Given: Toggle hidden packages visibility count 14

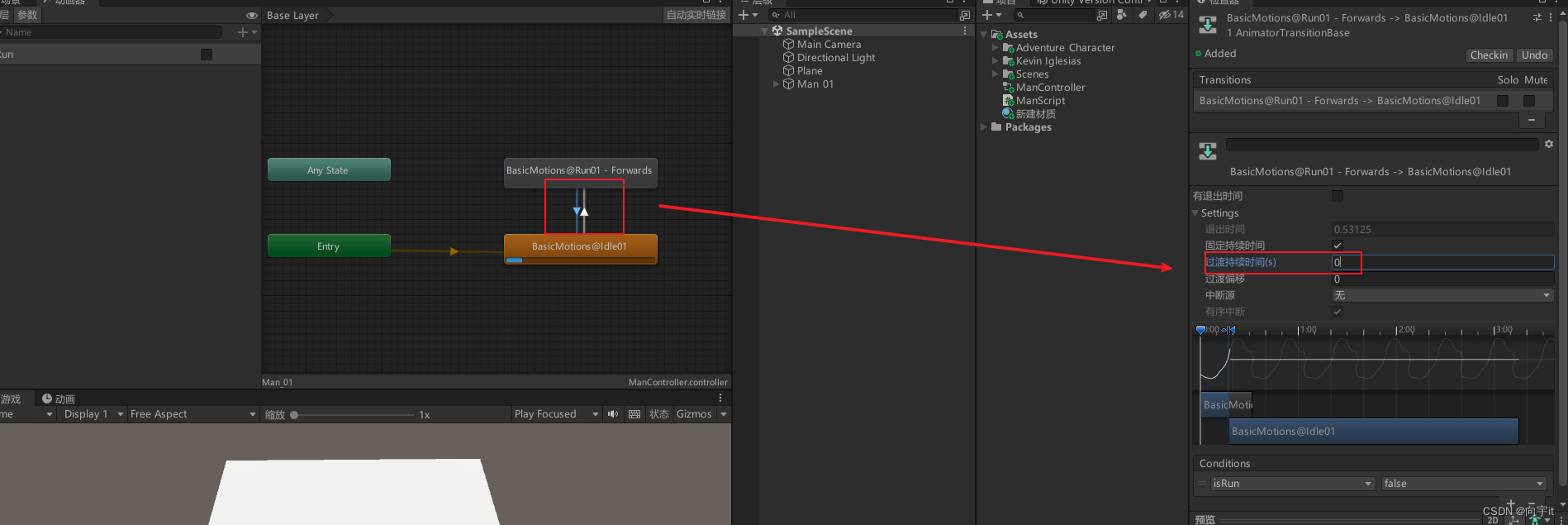Looking at the screenshot, I should point(1171,15).
